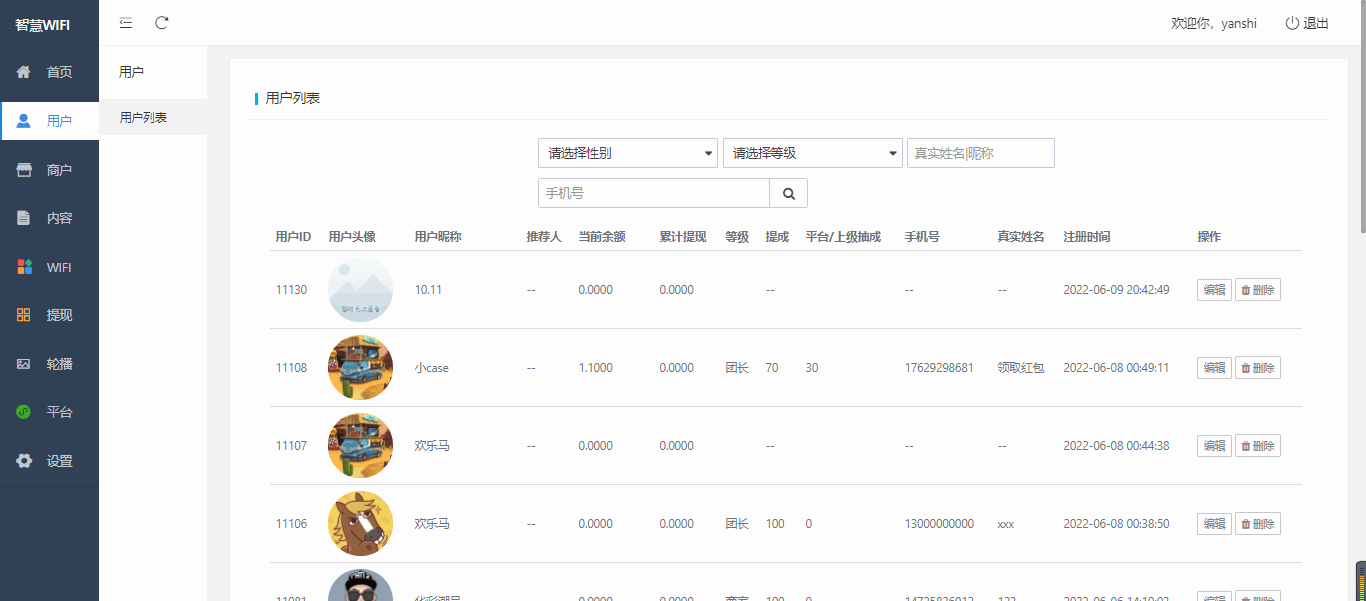Click avatar thumbnail of user 11130

point(360,290)
